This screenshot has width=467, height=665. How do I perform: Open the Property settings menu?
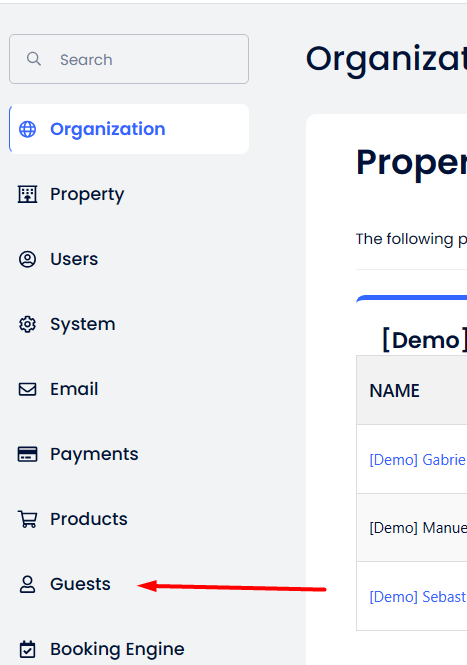point(87,195)
